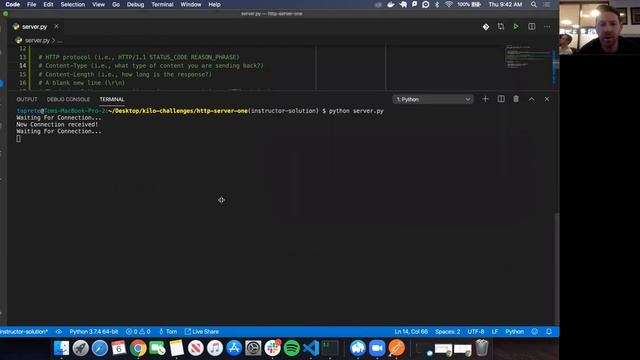Viewport: 640px width, 360px height.
Task: Open the Help menu
Action: 214,4
